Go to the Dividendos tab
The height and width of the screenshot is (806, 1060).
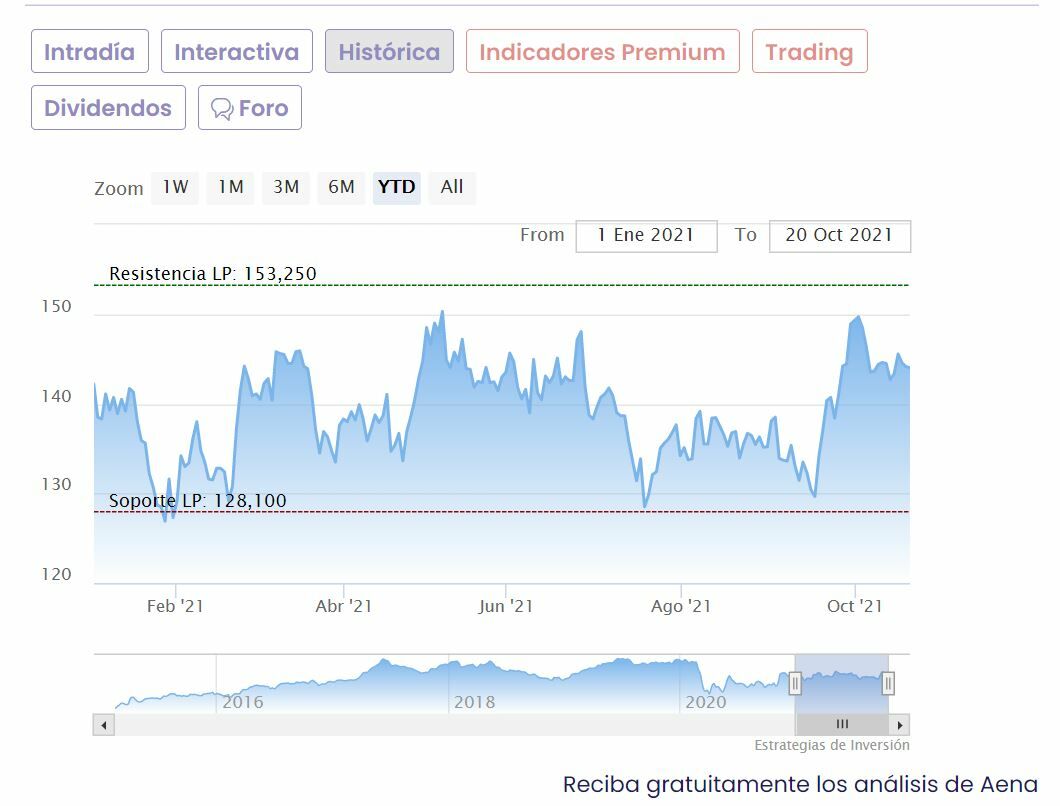click(108, 108)
